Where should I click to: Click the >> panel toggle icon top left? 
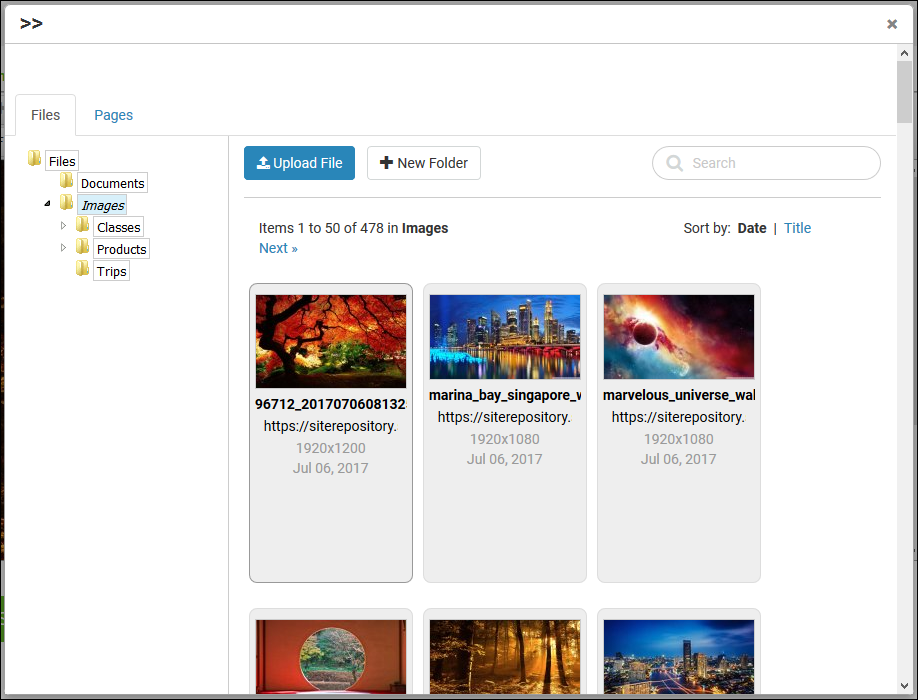pyautogui.click(x=31, y=22)
